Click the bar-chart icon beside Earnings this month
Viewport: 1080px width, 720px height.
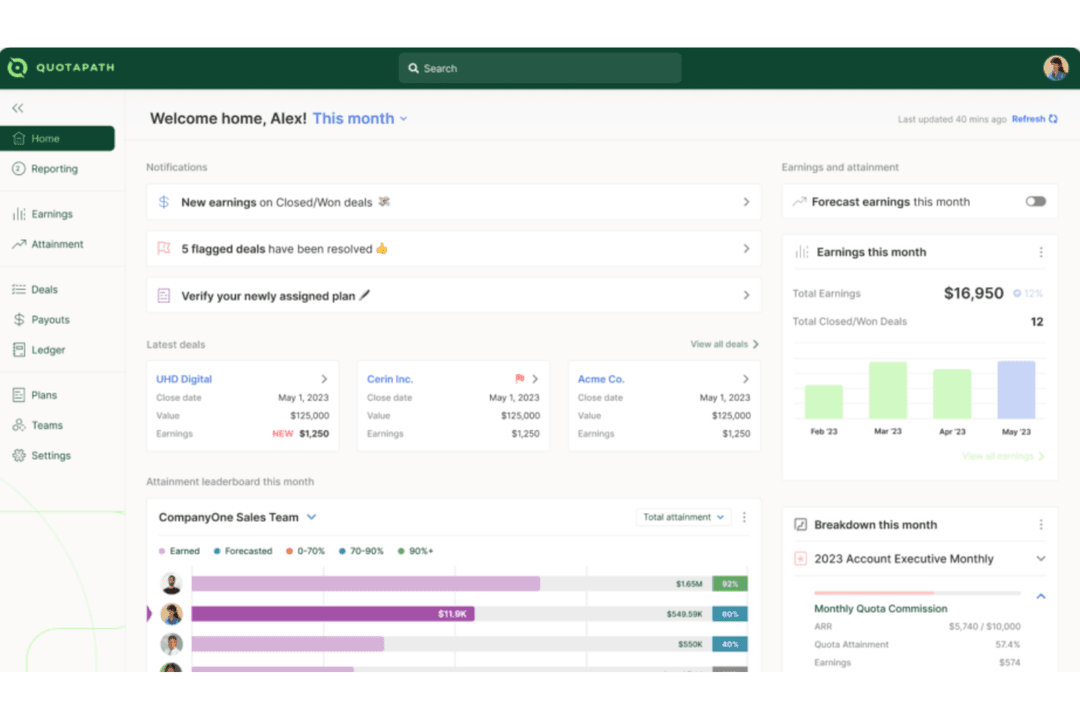[x=802, y=252]
